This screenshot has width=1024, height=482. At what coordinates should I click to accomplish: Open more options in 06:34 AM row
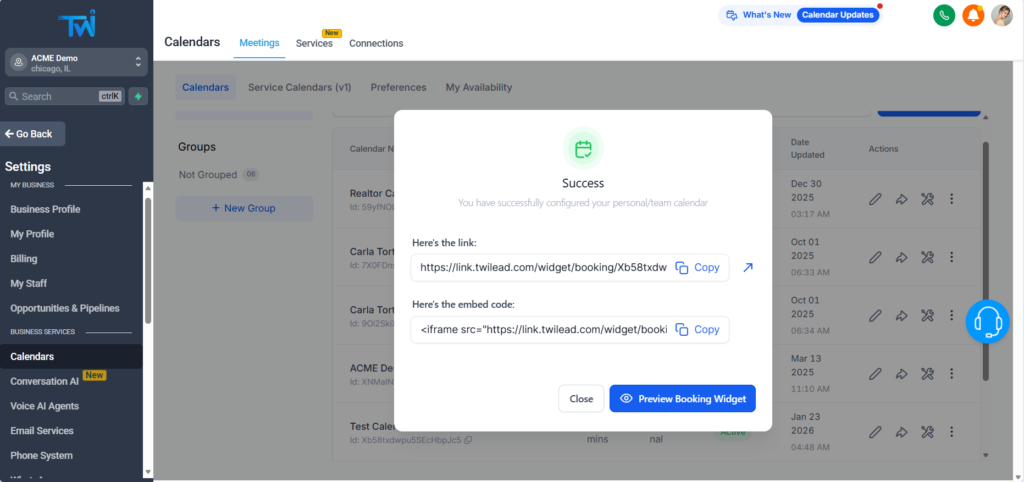[x=952, y=315]
